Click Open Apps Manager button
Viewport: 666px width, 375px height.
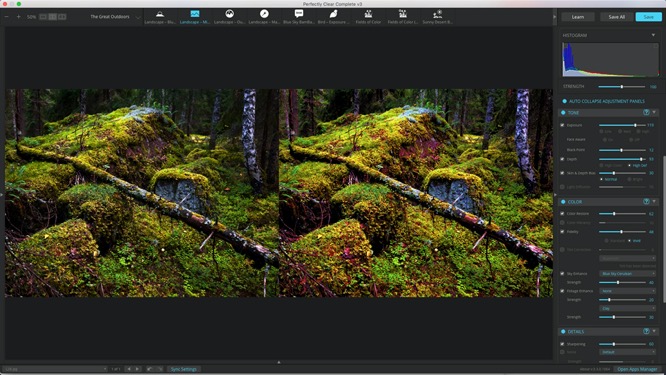pyautogui.click(x=637, y=369)
